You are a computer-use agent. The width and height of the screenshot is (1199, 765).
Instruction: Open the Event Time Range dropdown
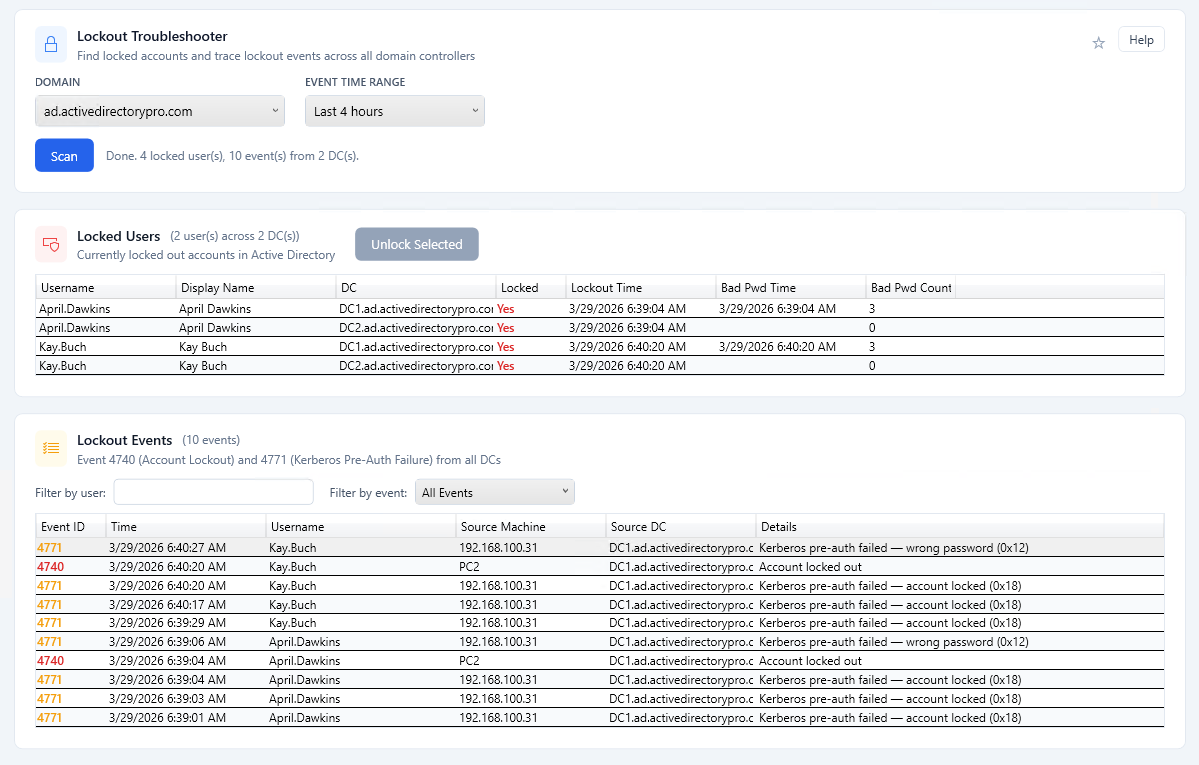click(x=395, y=111)
